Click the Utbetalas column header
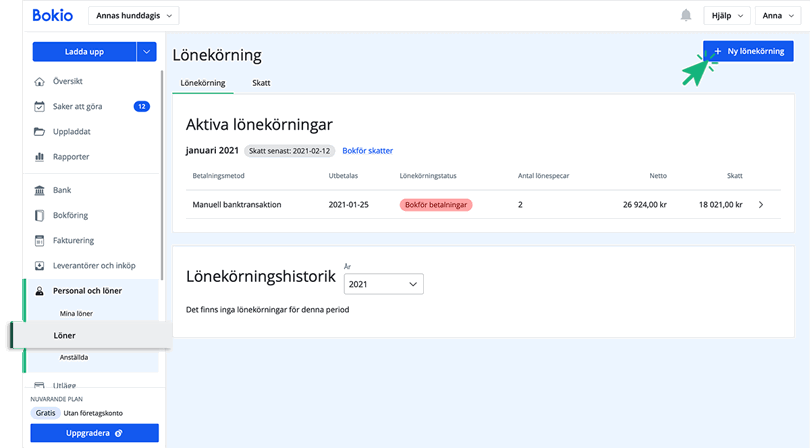 pos(343,176)
